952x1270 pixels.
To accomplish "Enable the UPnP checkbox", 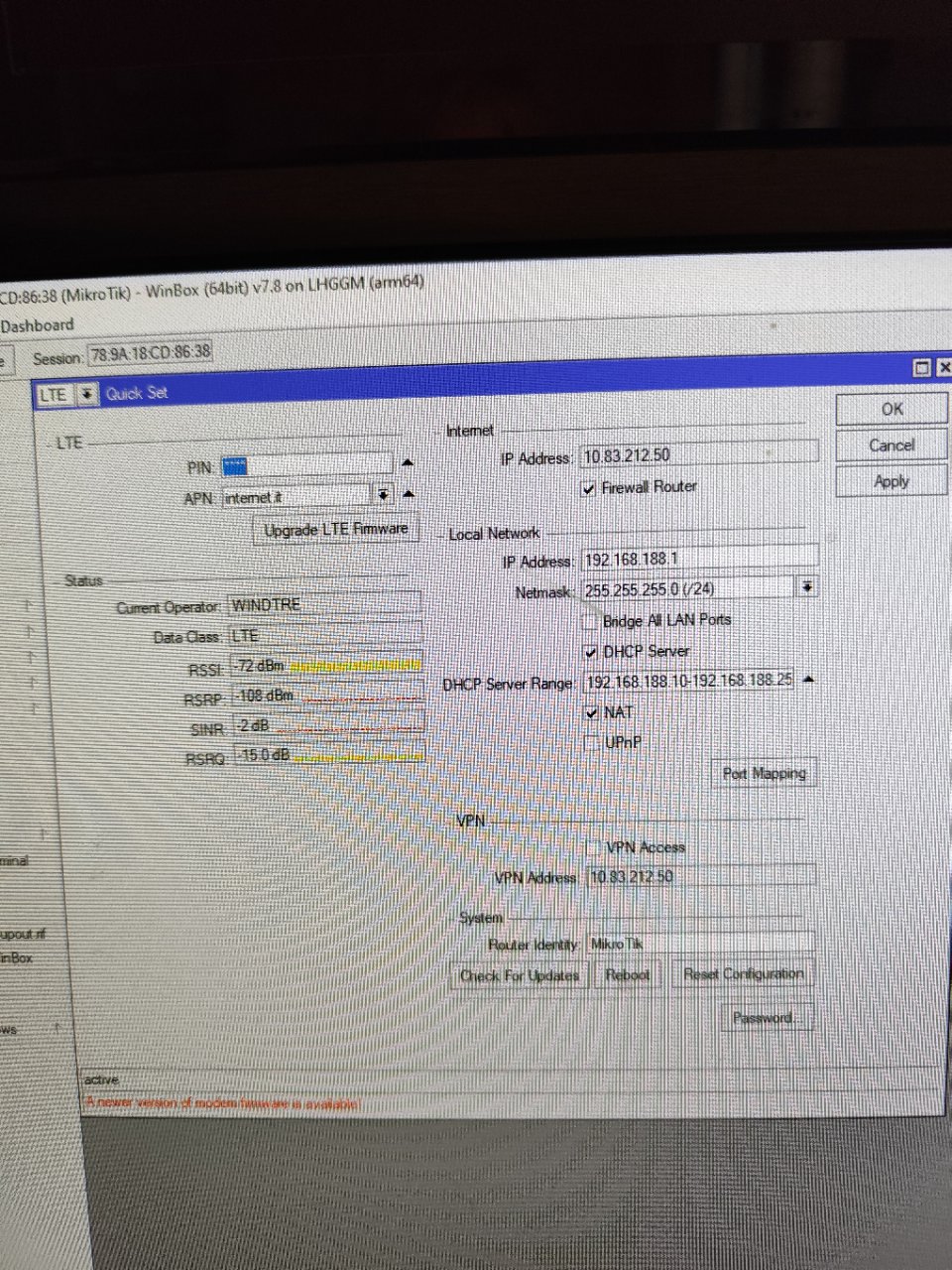I will click(x=593, y=743).
